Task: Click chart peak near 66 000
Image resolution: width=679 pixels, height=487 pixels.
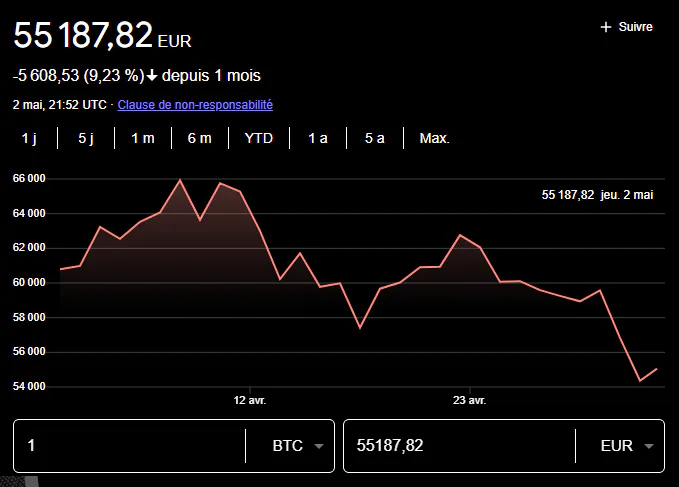Action: [x=180, y=180]
